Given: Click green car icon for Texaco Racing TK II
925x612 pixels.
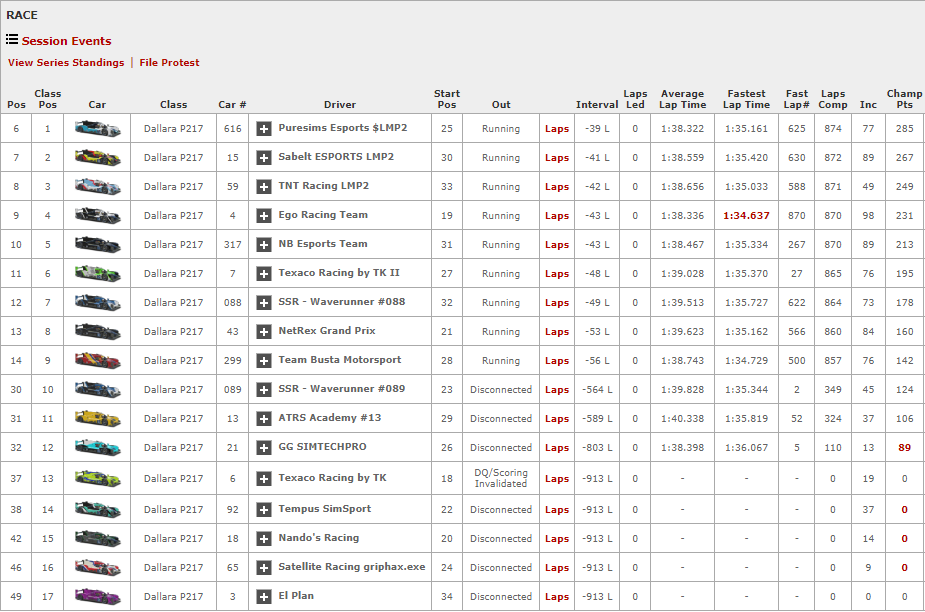Looking at the screenshot, I should tap(97, 273).
